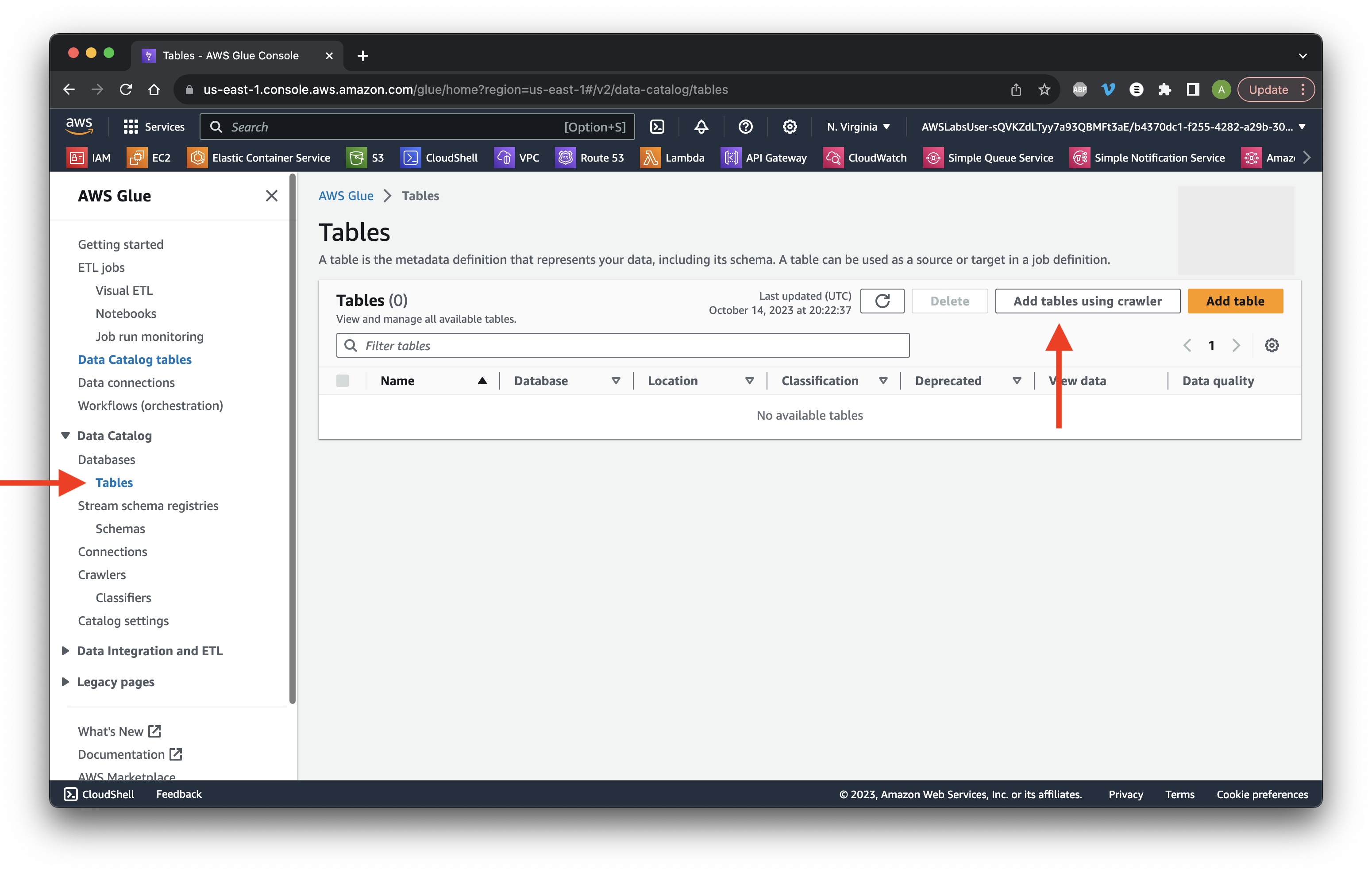Open the Classification column filter arrow
Viewport: 1372px width, 873px height.
pyautogui.click(x=883, y=381)
